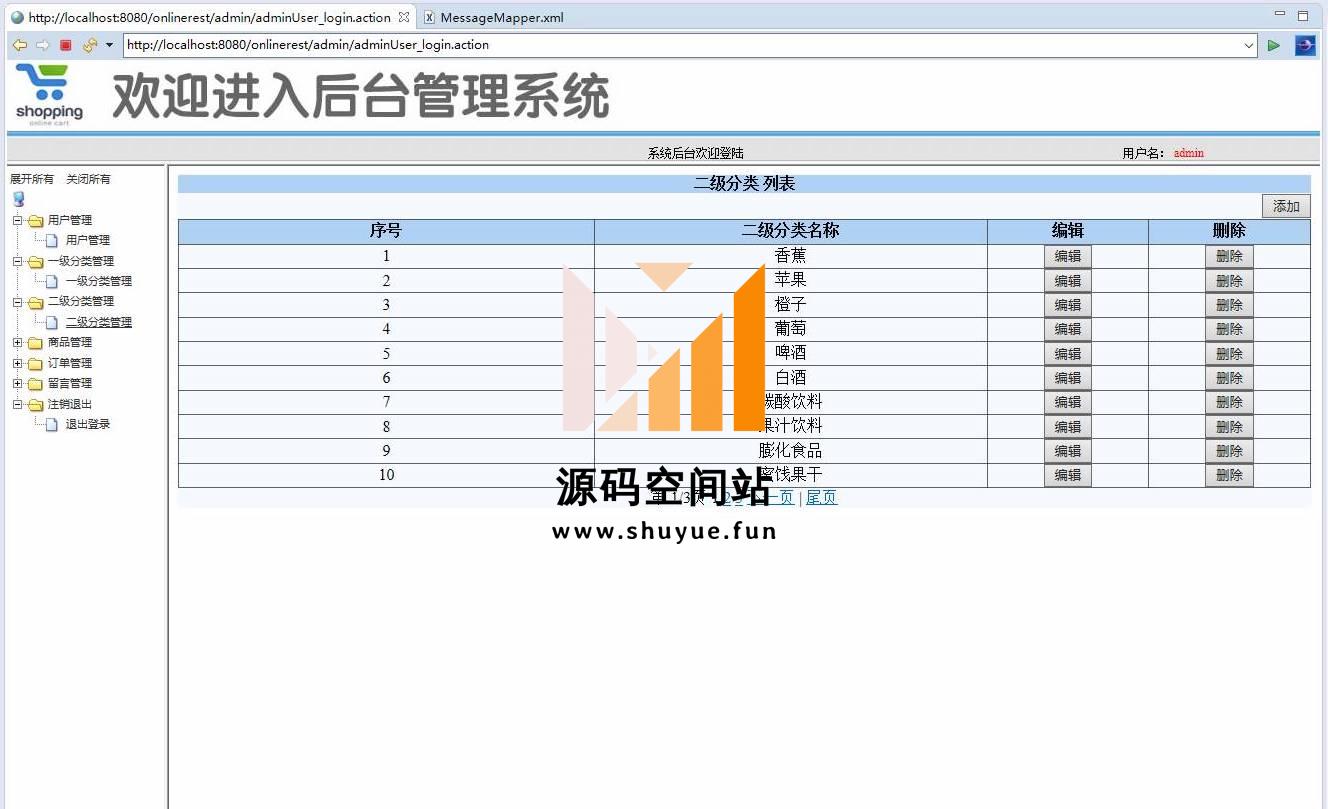Click the browser forward arrow icon

[42, 45]
